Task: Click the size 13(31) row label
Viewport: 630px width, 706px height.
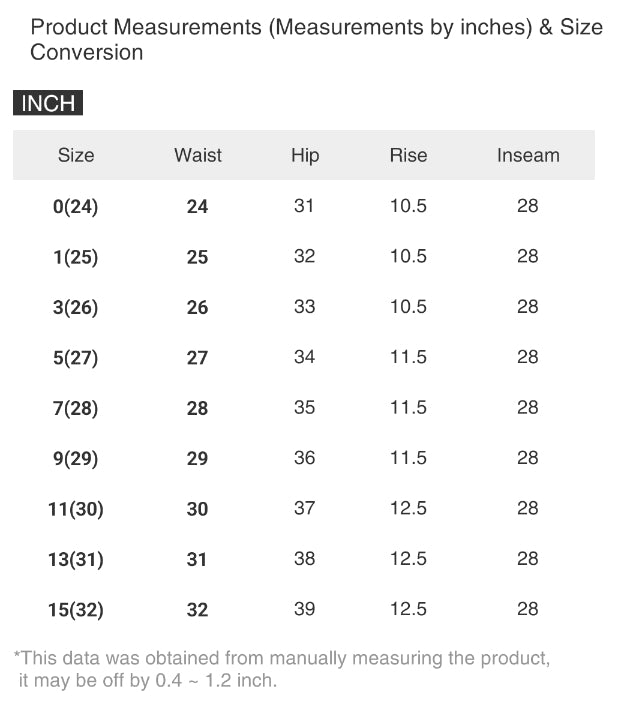Action: (76, 559)
